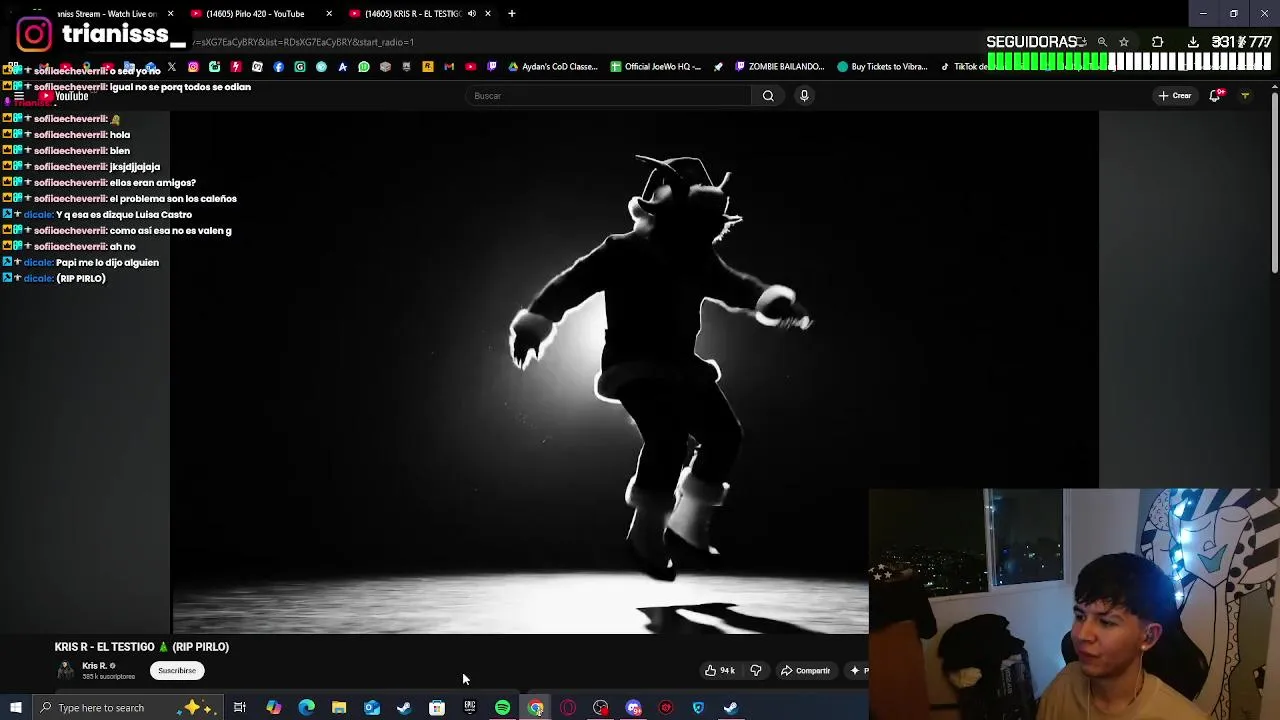Open the Instagram bookmark icon

[193, 67]
